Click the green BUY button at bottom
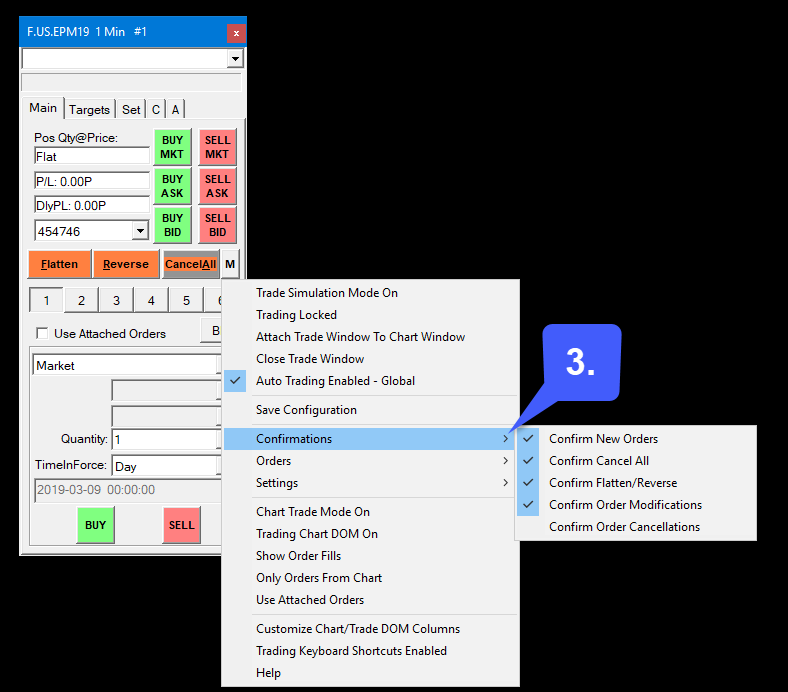The height and width of the screenshot is (692, 788). pos(95,525)
